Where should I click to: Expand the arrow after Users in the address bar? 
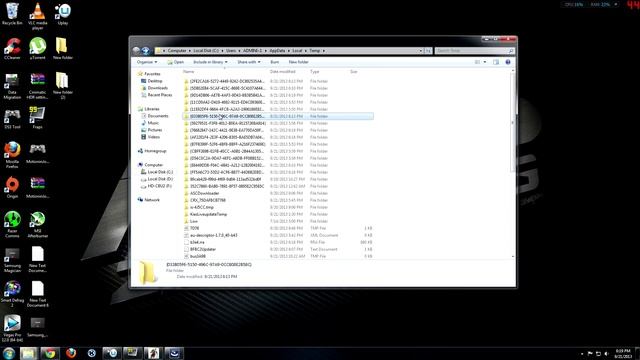(239, 51)
